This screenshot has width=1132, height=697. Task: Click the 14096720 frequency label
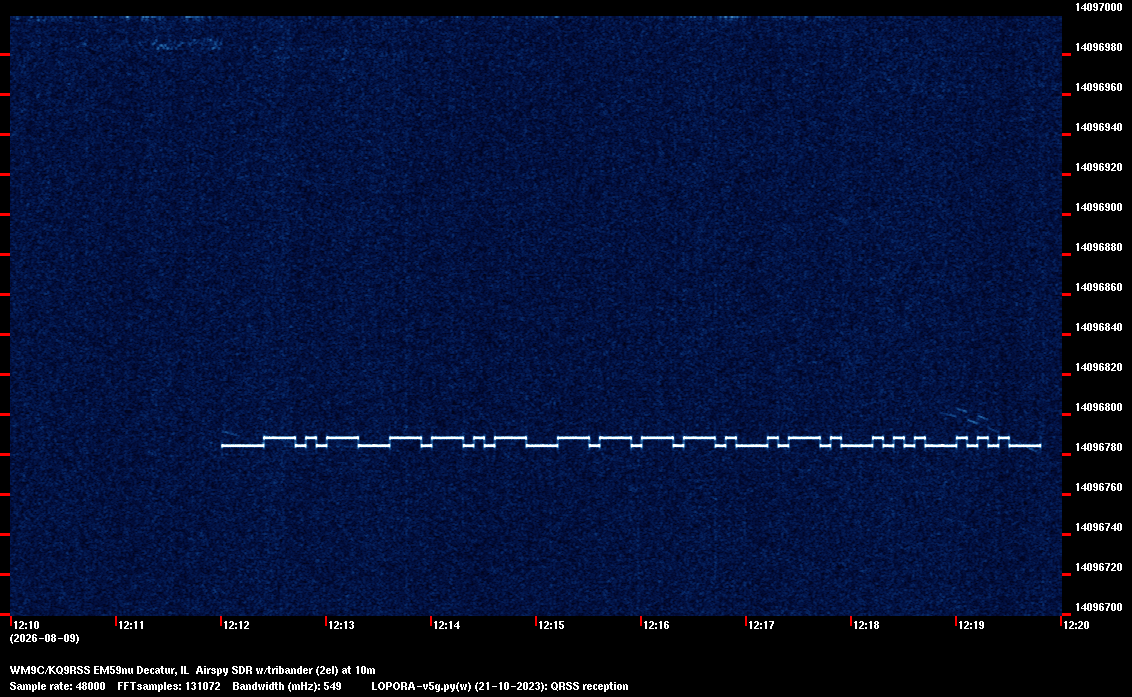[x=1098, y=567]
